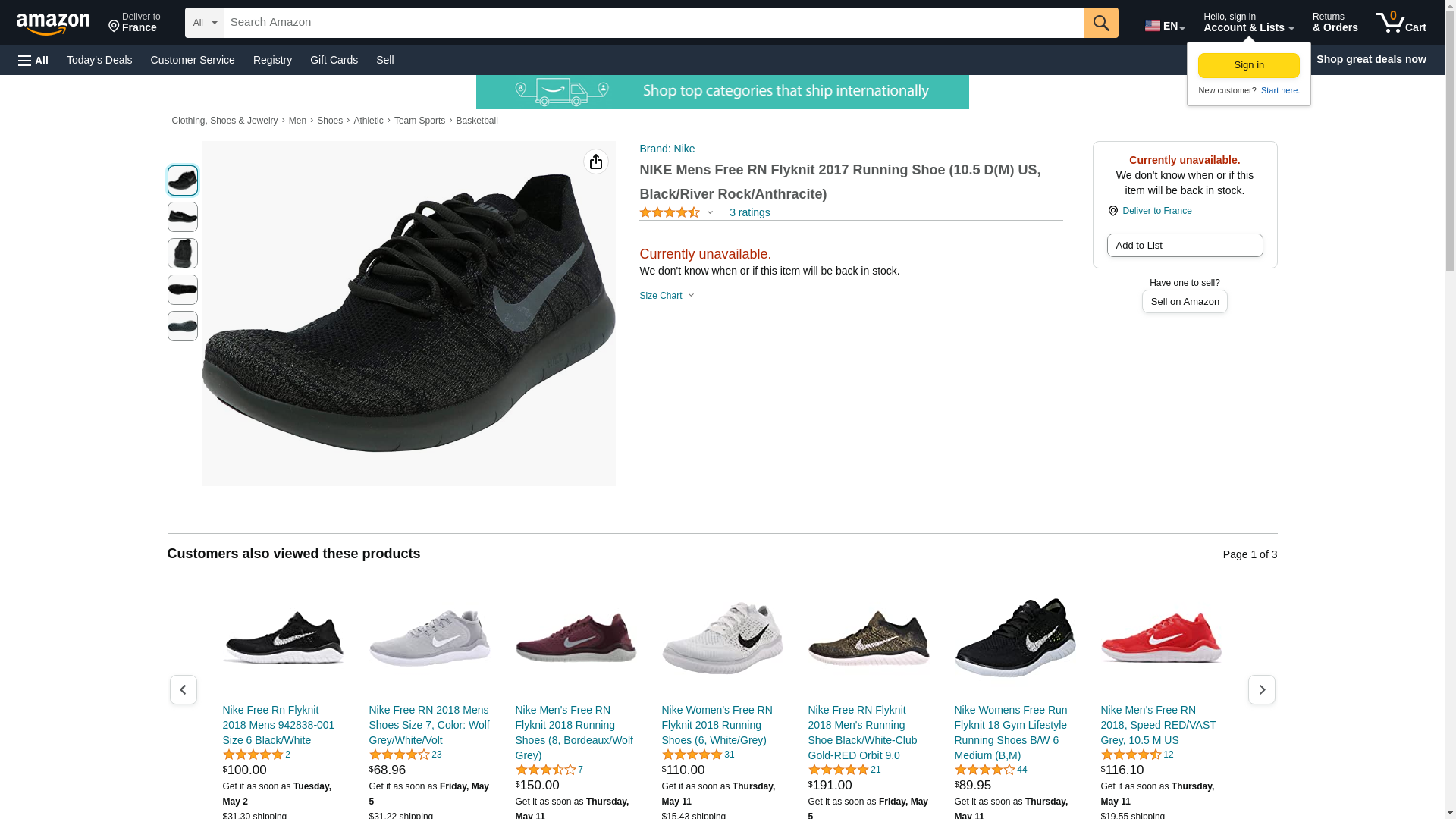Click into the Search Amazon field
Screen dimensions: 1456x819
coord(652,23)
